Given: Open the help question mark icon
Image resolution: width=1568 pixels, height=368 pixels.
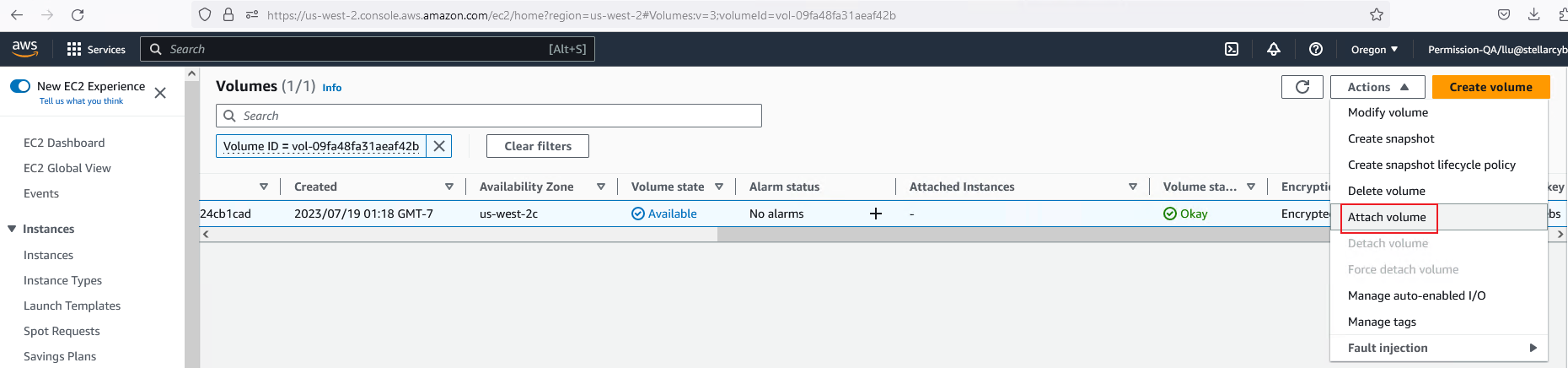Looking at the screenshot, I should click(1315, 49).
